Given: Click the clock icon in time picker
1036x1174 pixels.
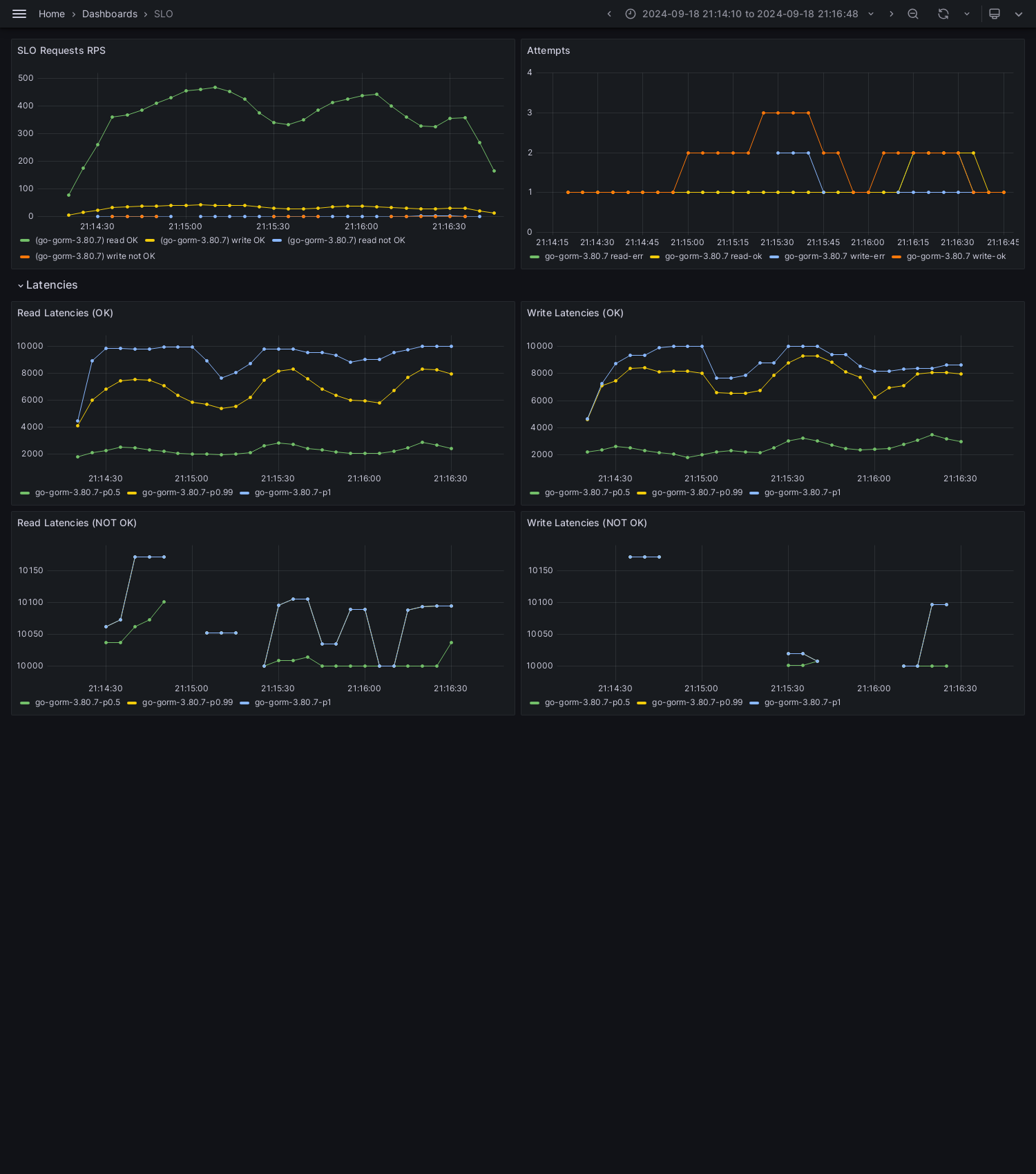Looking at the screenshot, I should pyautogui.click(x=631, y=14).
